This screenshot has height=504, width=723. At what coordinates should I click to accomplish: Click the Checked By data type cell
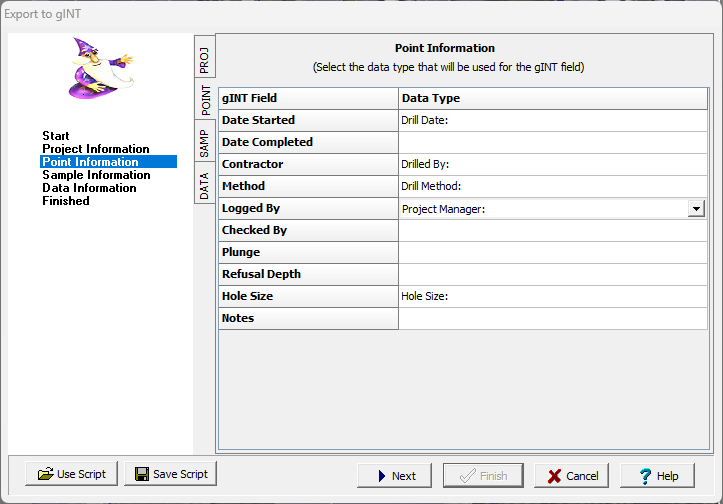(552, 230)
